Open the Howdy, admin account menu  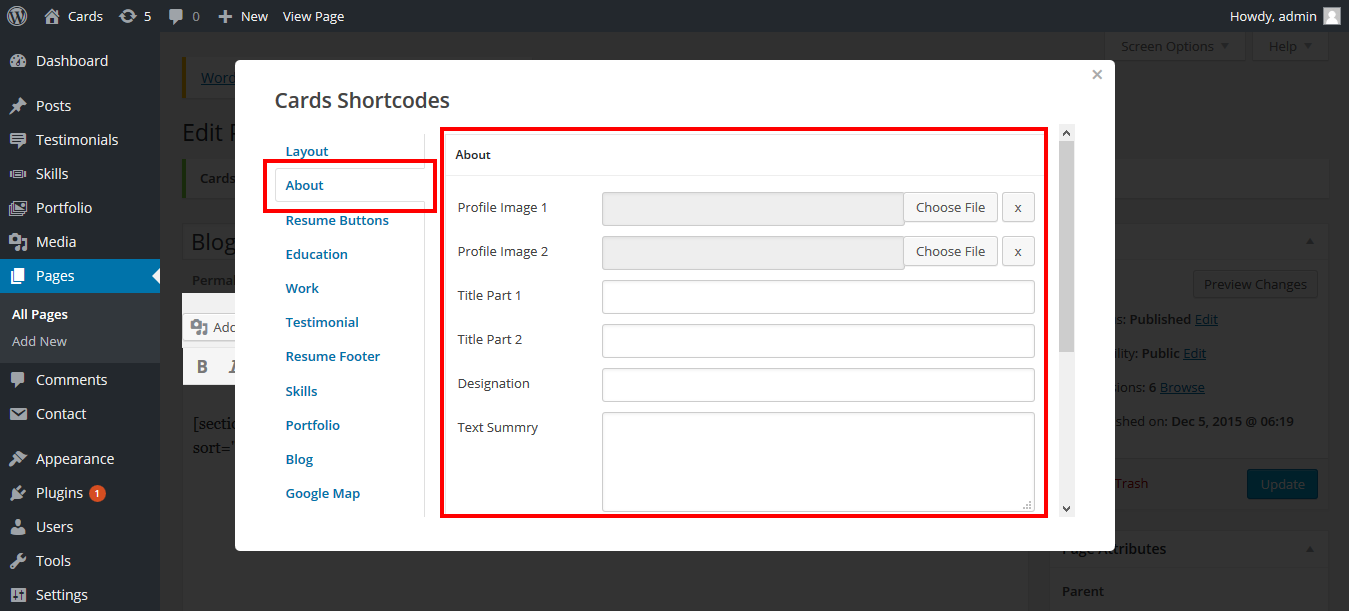point(1284,16)
